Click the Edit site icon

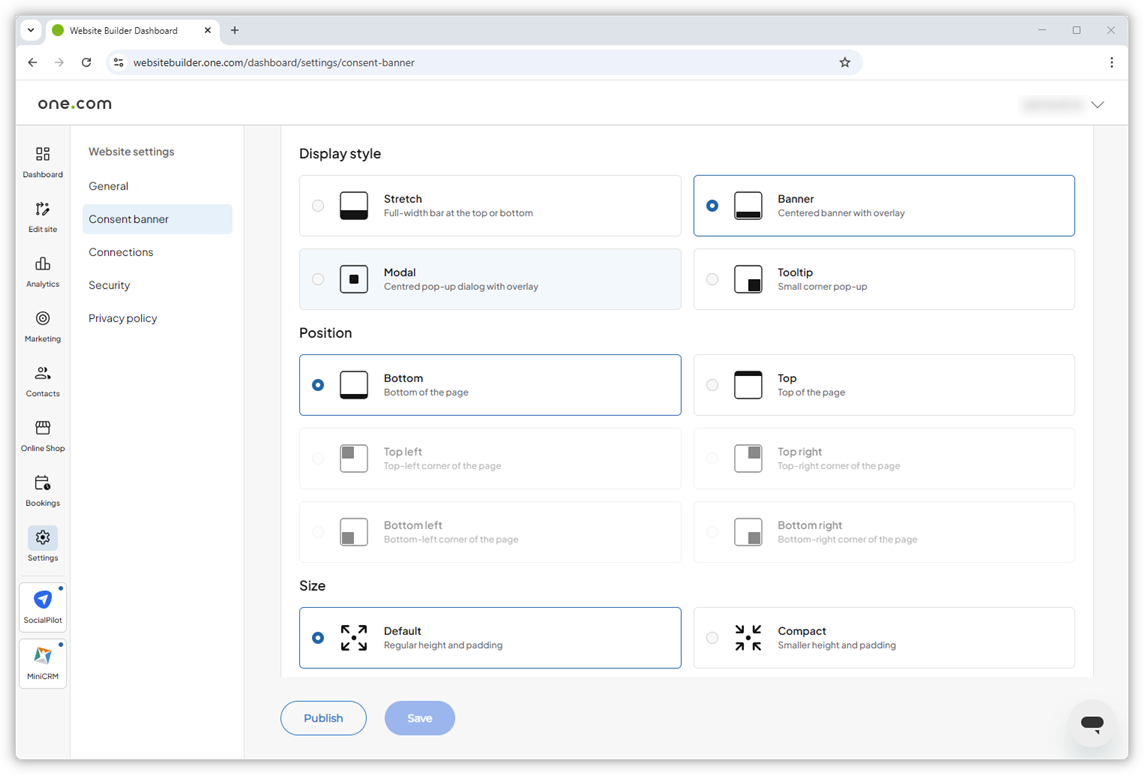coord(42,210)
